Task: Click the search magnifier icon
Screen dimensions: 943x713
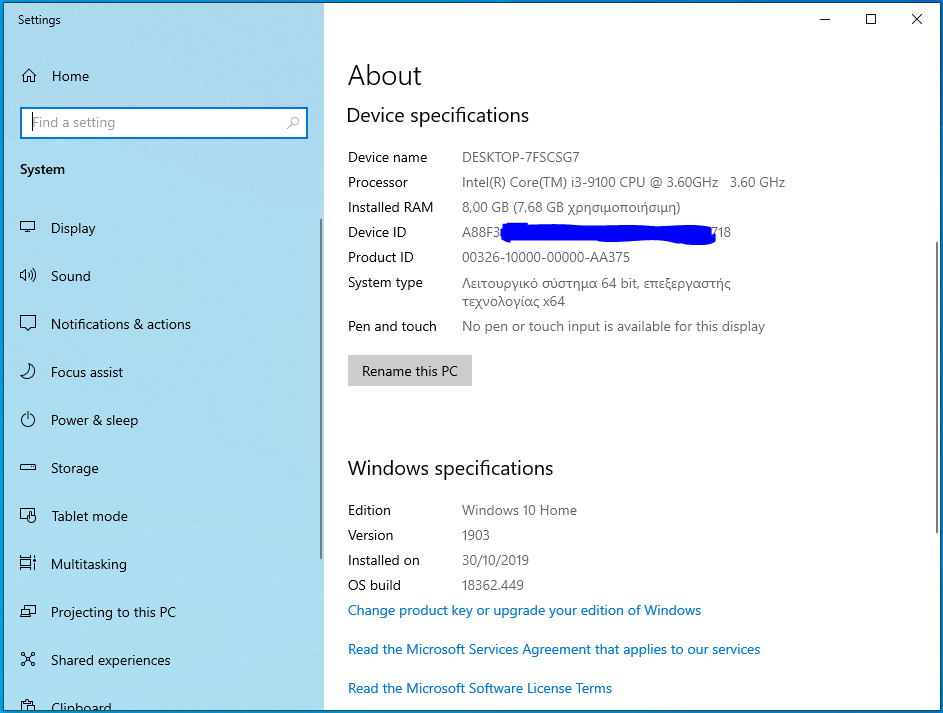Action: (293, 123)
